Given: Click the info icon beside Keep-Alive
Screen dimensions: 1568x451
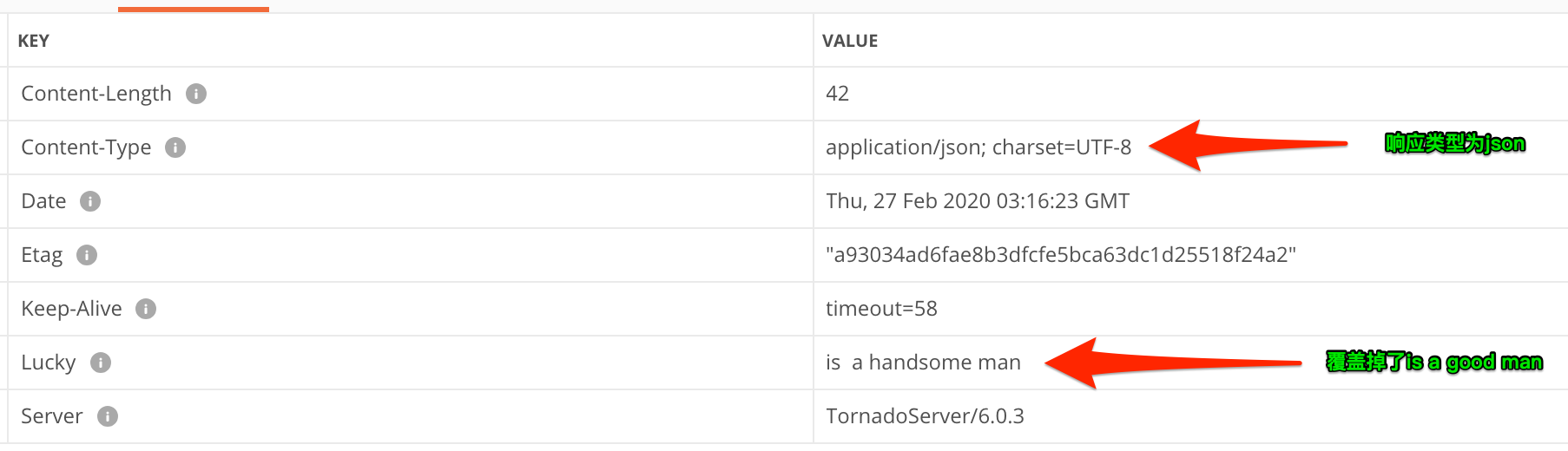Looking at the screenshot, I should point(146,309).
